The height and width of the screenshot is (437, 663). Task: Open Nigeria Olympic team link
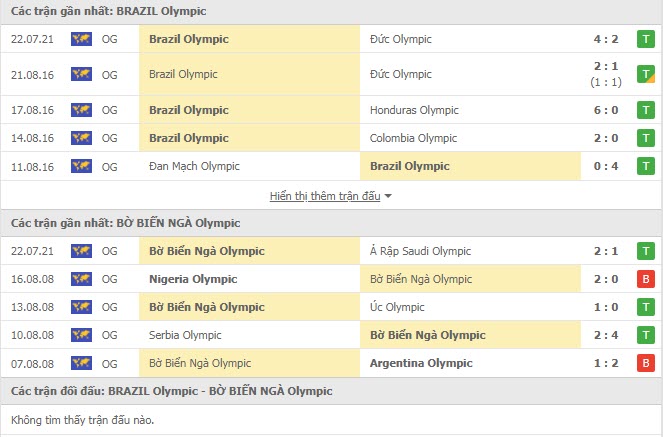pyautogui.click(x=192, y=279)
